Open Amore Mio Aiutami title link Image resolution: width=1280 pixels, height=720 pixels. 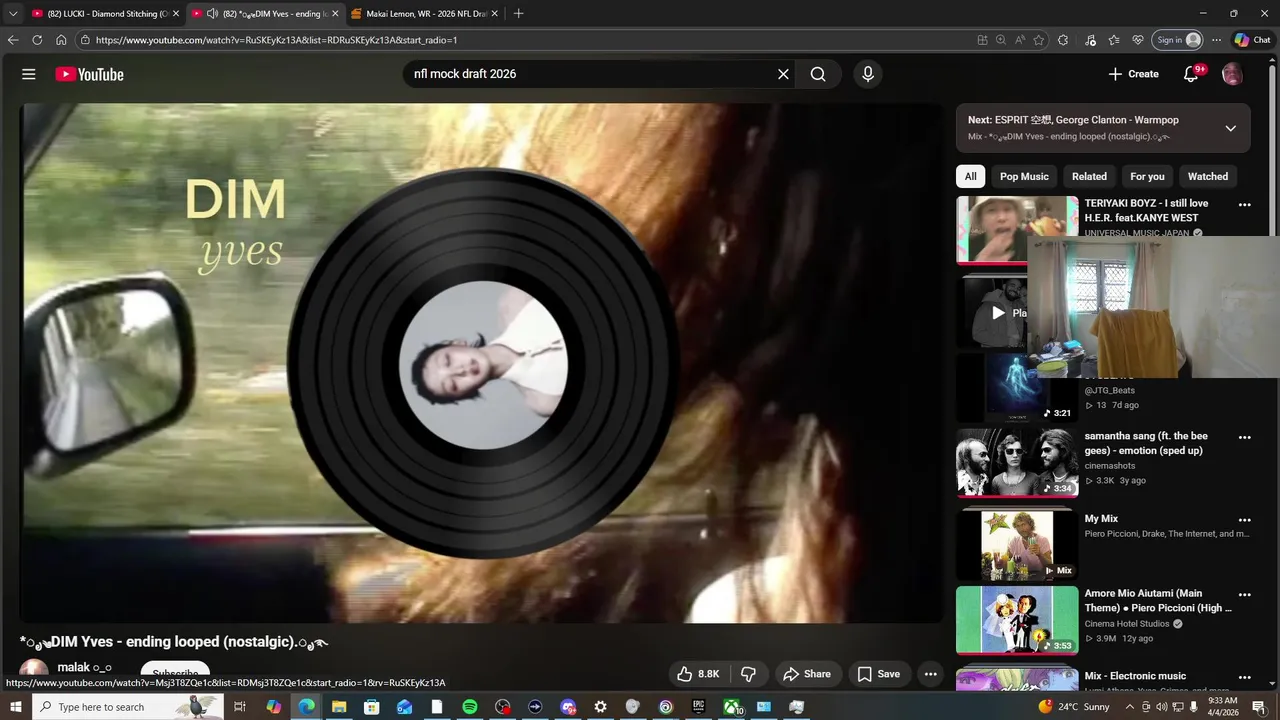click(x=1158, y=601)
